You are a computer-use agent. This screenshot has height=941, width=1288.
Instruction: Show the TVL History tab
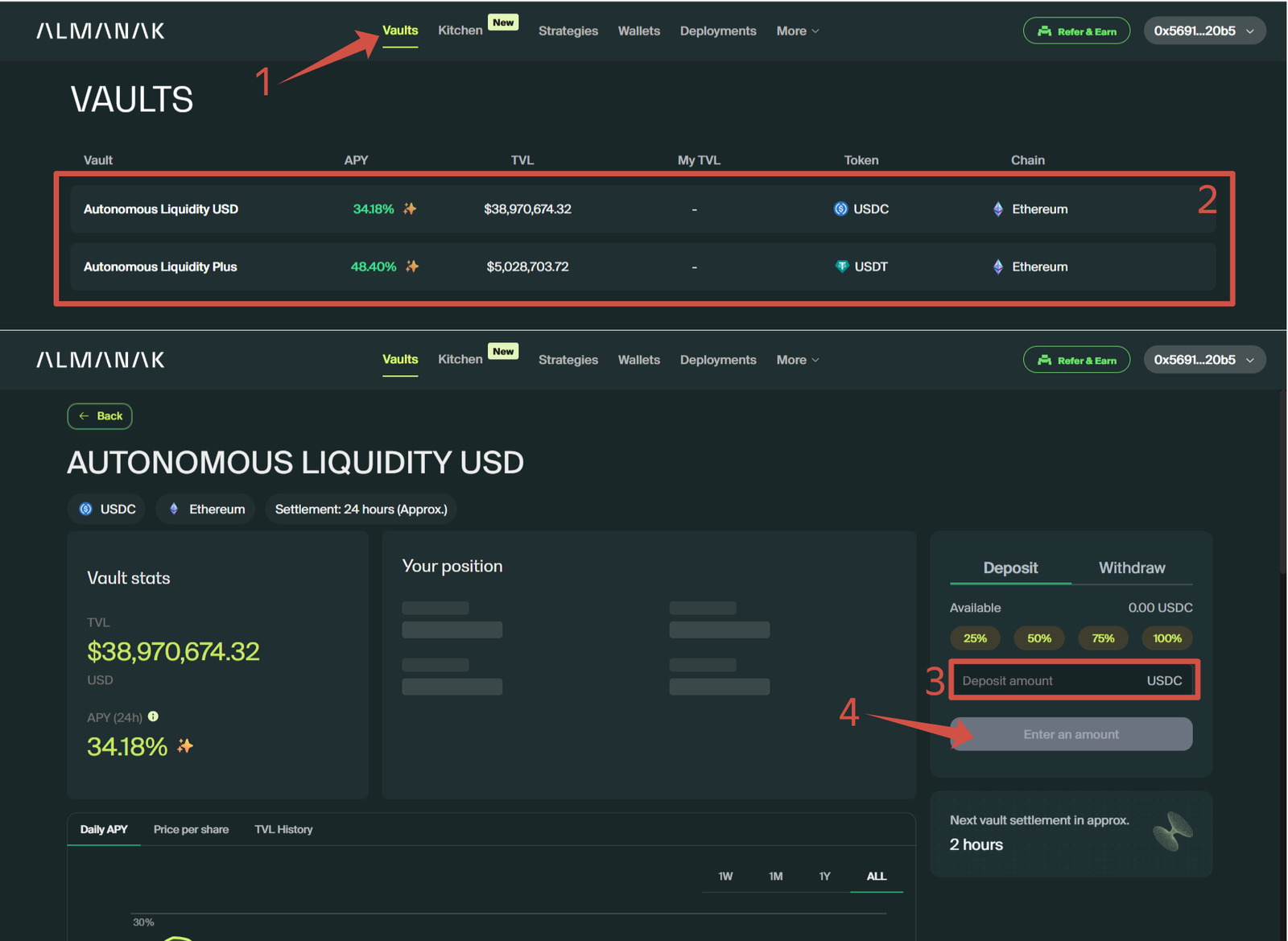pos(283,829)
